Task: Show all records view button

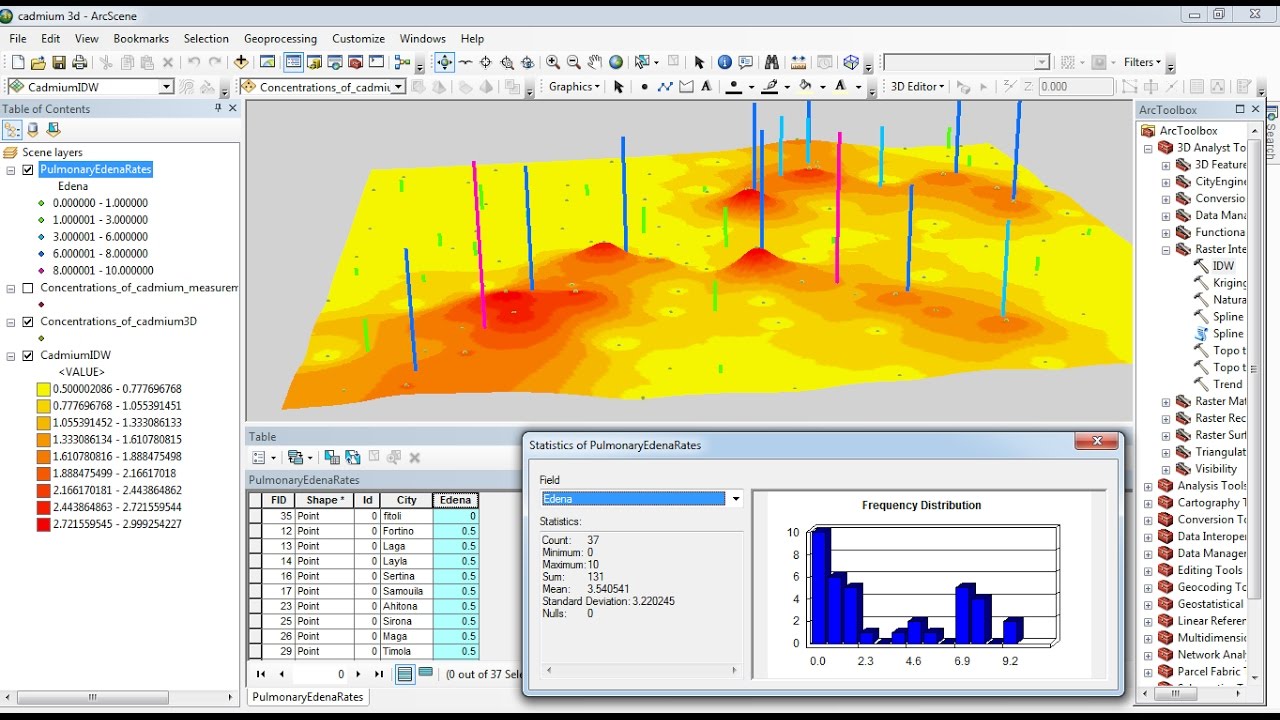Action: (405, 674)
